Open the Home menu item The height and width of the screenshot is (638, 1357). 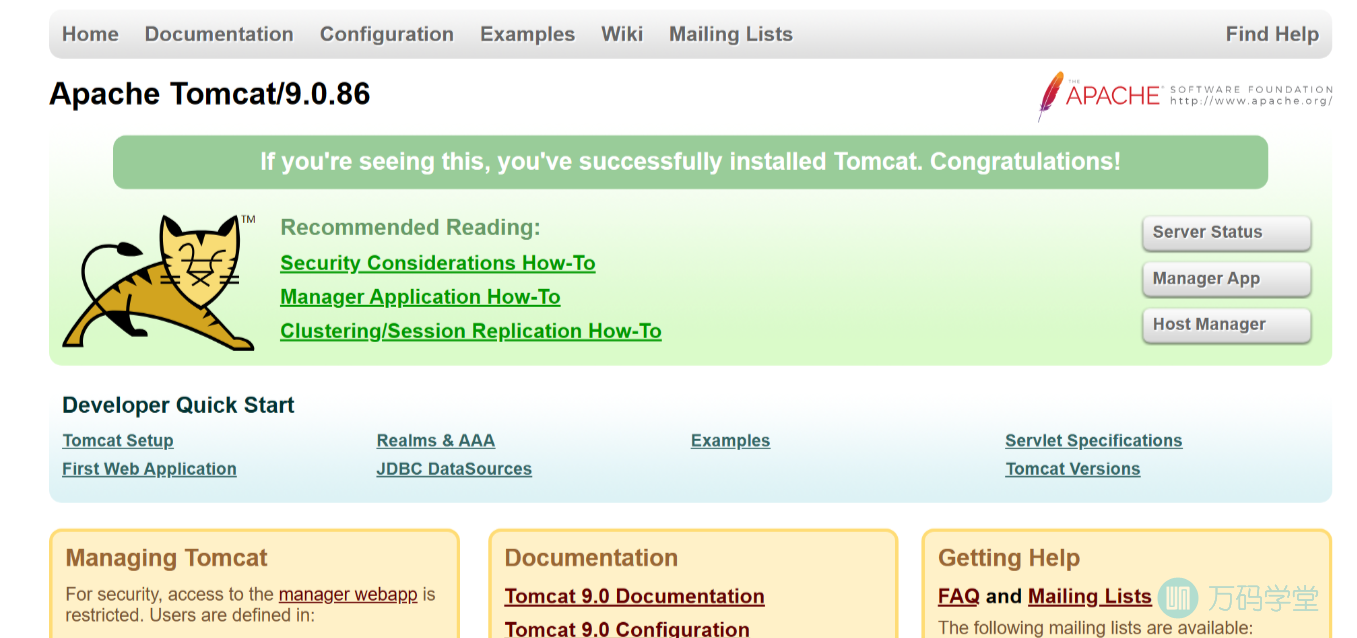90,34
